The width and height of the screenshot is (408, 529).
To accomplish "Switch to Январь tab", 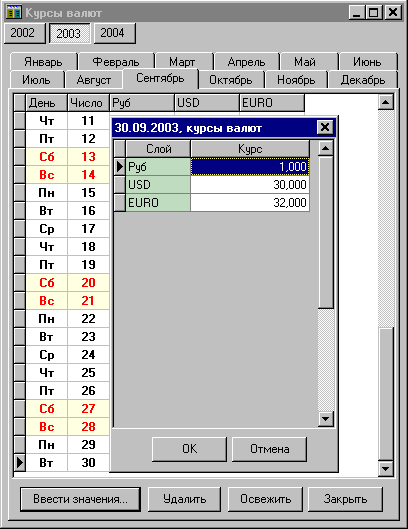I will pyautogui.click(x=43, y=62).
